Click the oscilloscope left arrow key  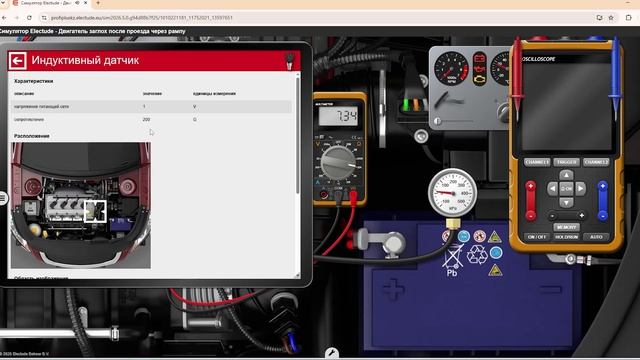click(x=552, y=189)
